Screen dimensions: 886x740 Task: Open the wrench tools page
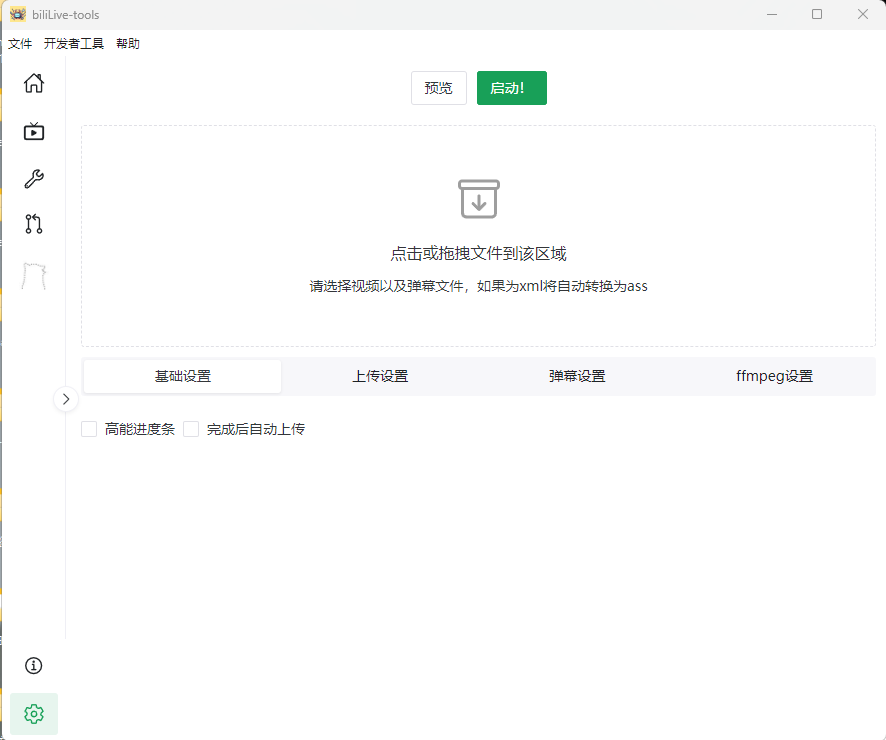click(34, 179)
